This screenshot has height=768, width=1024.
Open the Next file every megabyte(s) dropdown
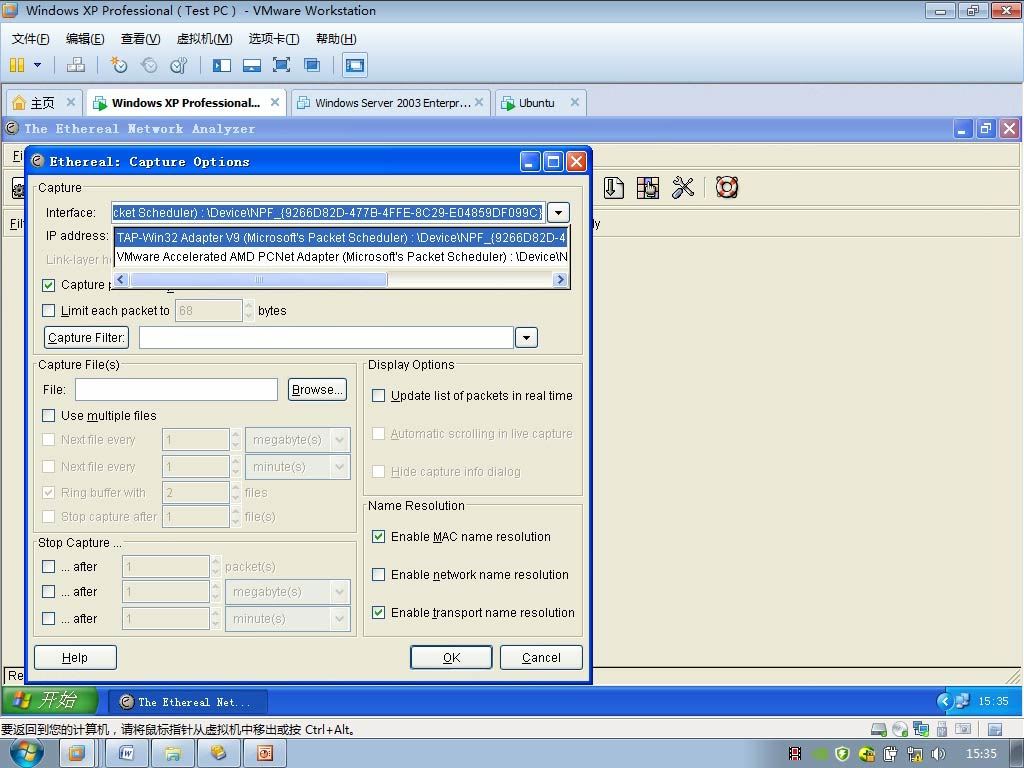pos(298,440)
